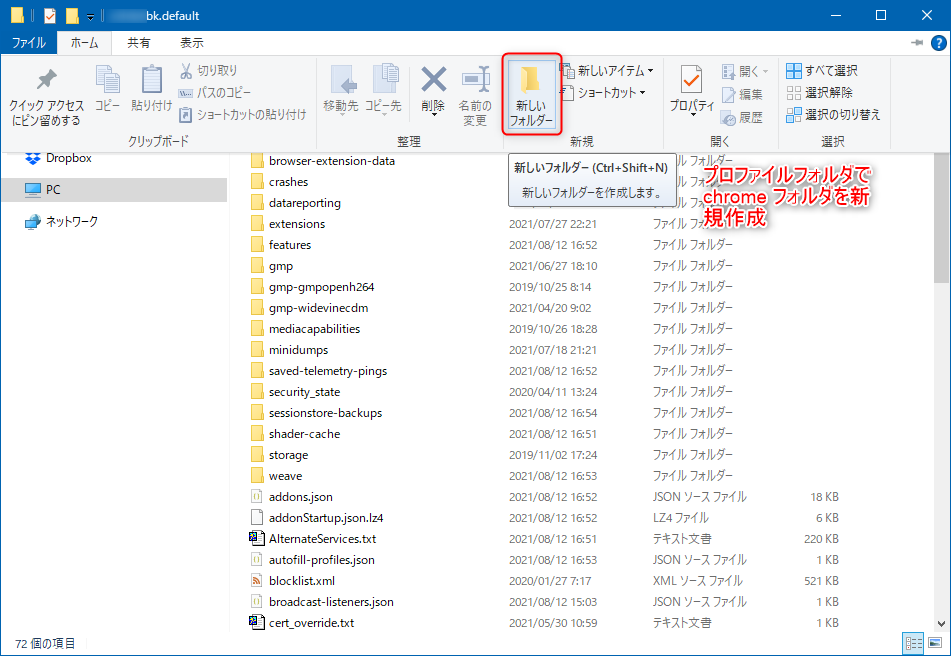Screen dimensions: 951x656
Task: Select the extensions folder
Action: pyautogui.click(x=296, y=224)
